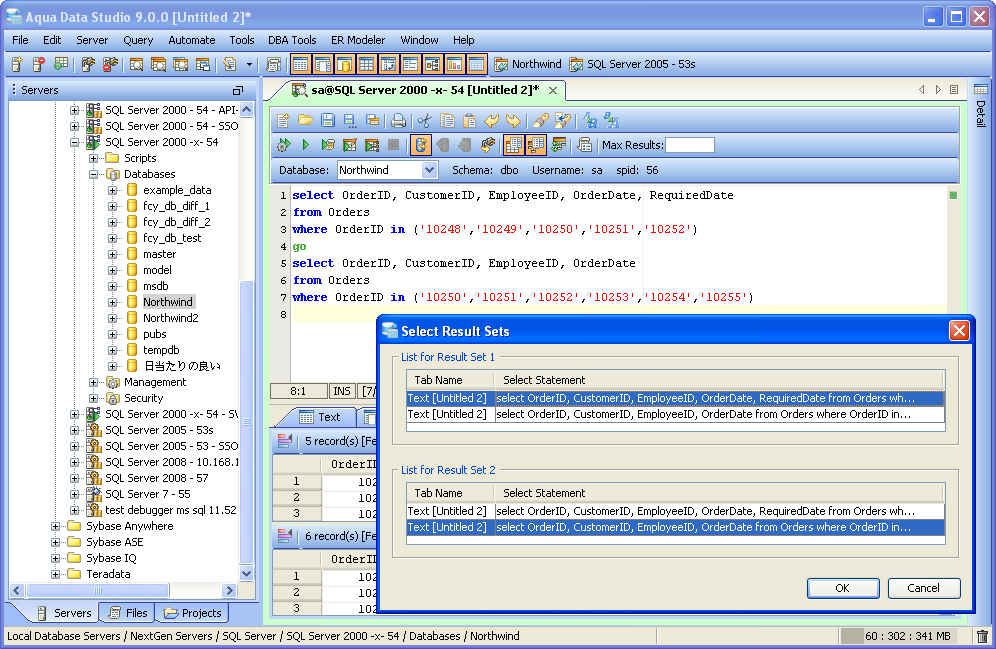Open the dropdown arrow in main toolbar
This screenshot has height=649, width=996.
point(249,64)
